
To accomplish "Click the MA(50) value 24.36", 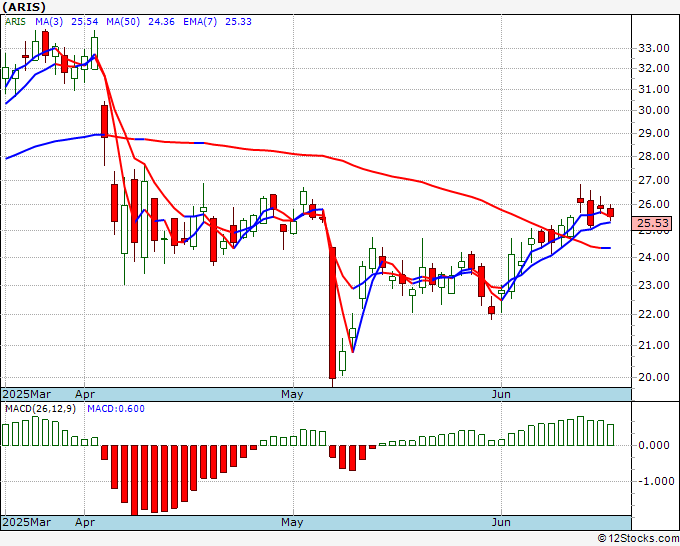I will [161, 22].
